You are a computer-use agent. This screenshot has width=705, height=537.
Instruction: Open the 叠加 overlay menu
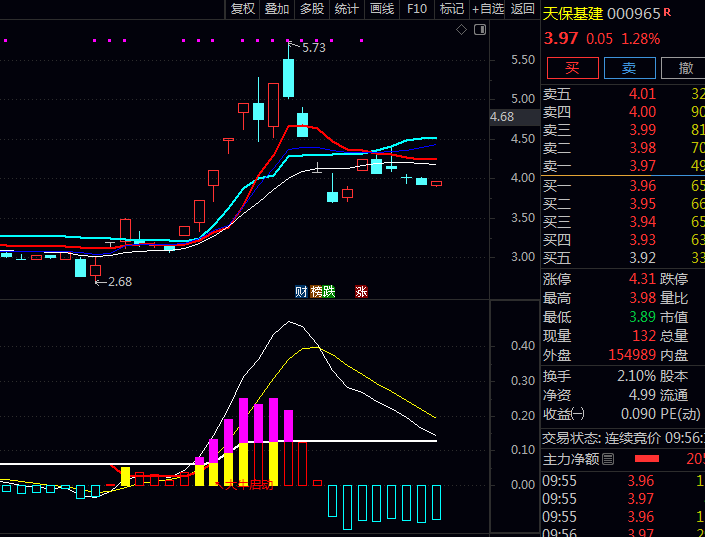[277, 9]
